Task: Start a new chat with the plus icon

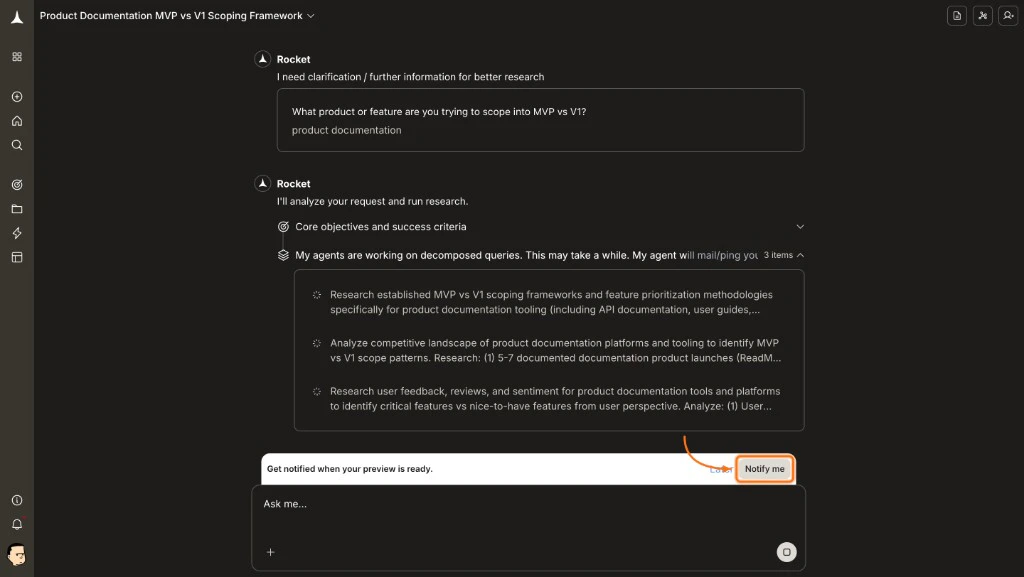Action: click(x=16, y=97)
